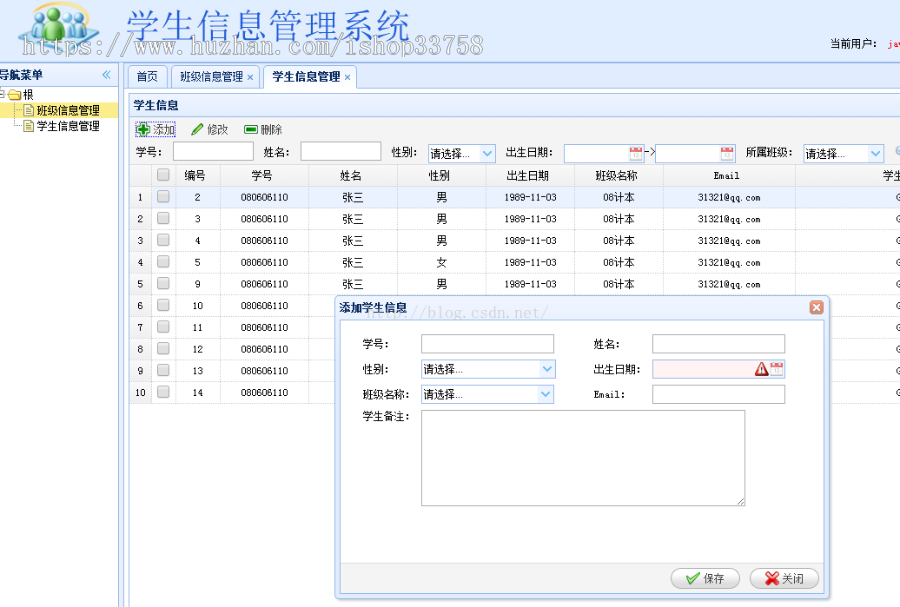Viewport: 900px width, 607px height.
Task: Open the 性别 请选择 dropdown in the search bar
Action: (486, 153)
